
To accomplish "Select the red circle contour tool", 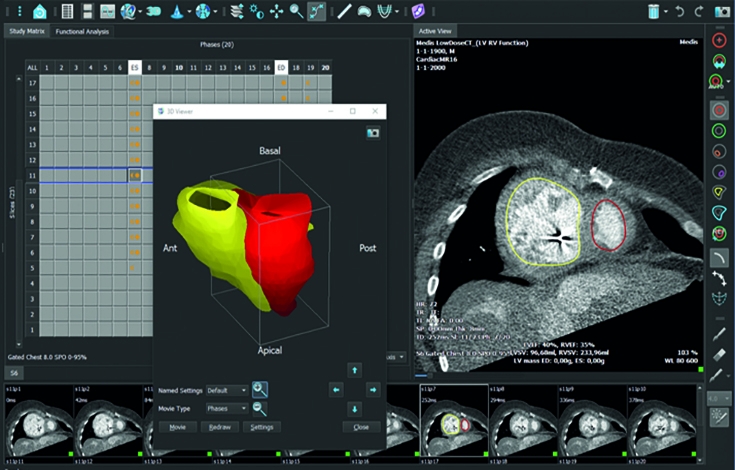I will (719, 108).
